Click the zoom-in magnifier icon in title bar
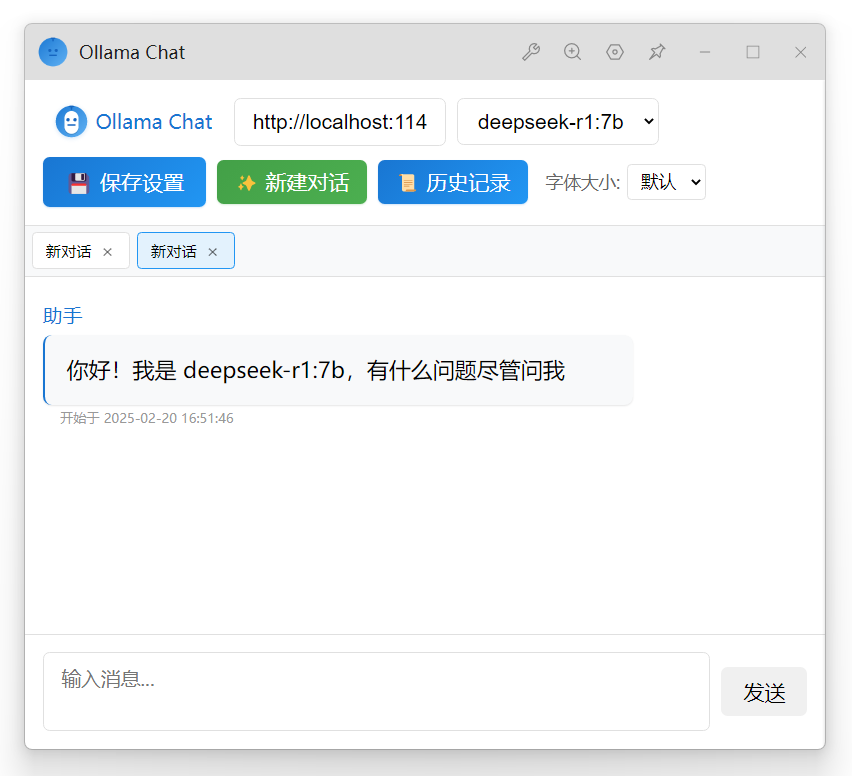The image size is (852, 776). pyautogui.click(x=573, y=52)
